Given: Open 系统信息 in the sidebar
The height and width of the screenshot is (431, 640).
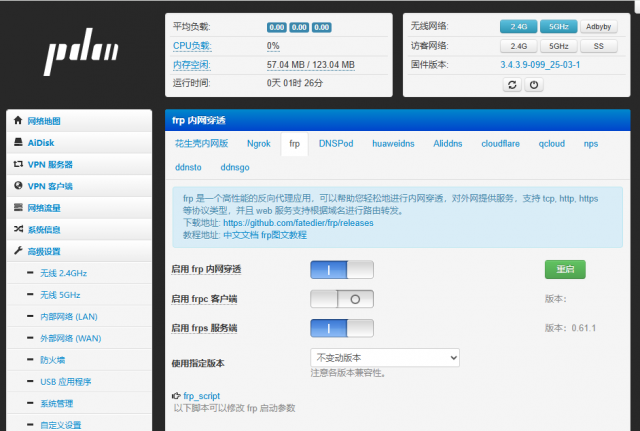Looking at the screenshot, I should (79, 229).
